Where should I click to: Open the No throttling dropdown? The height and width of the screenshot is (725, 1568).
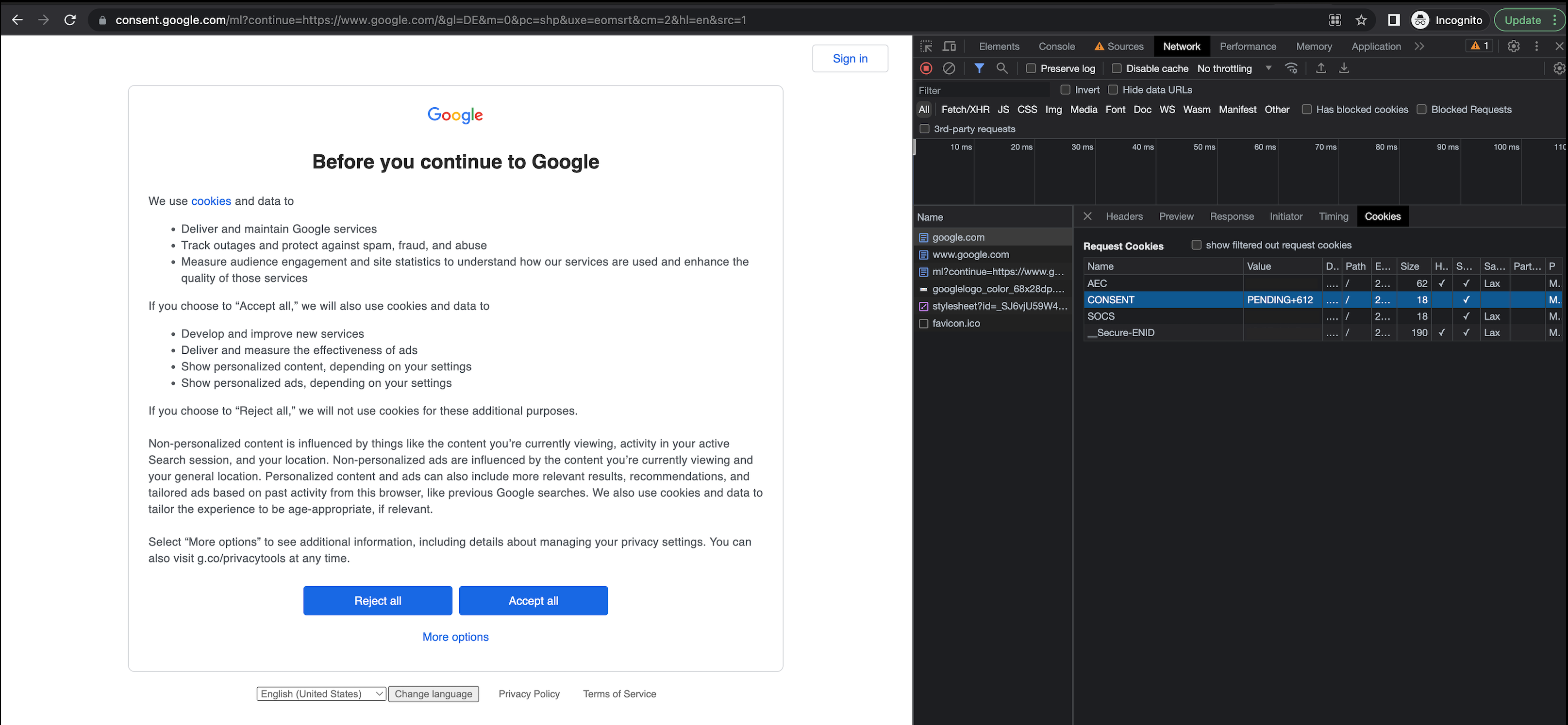click(x=1234, y=69)
